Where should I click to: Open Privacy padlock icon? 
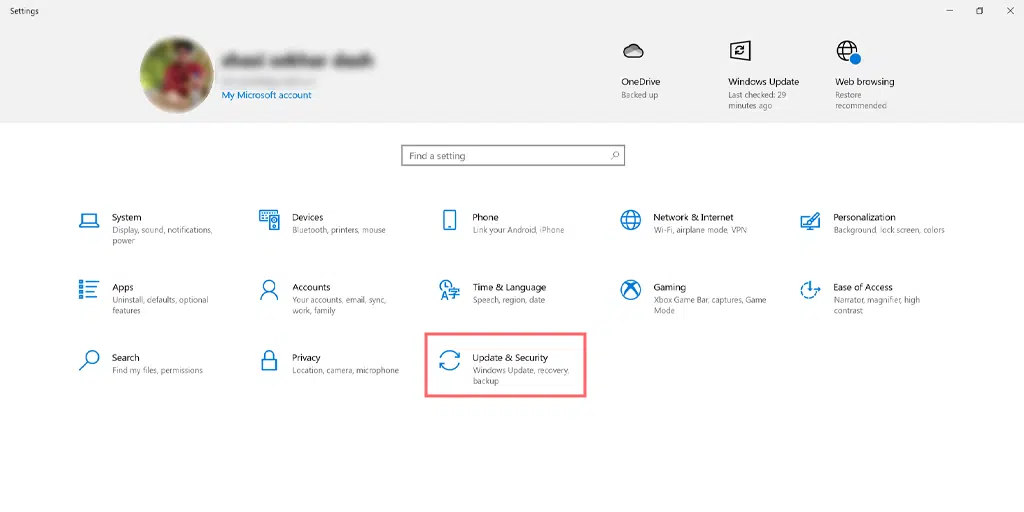(x=269, y=360)
